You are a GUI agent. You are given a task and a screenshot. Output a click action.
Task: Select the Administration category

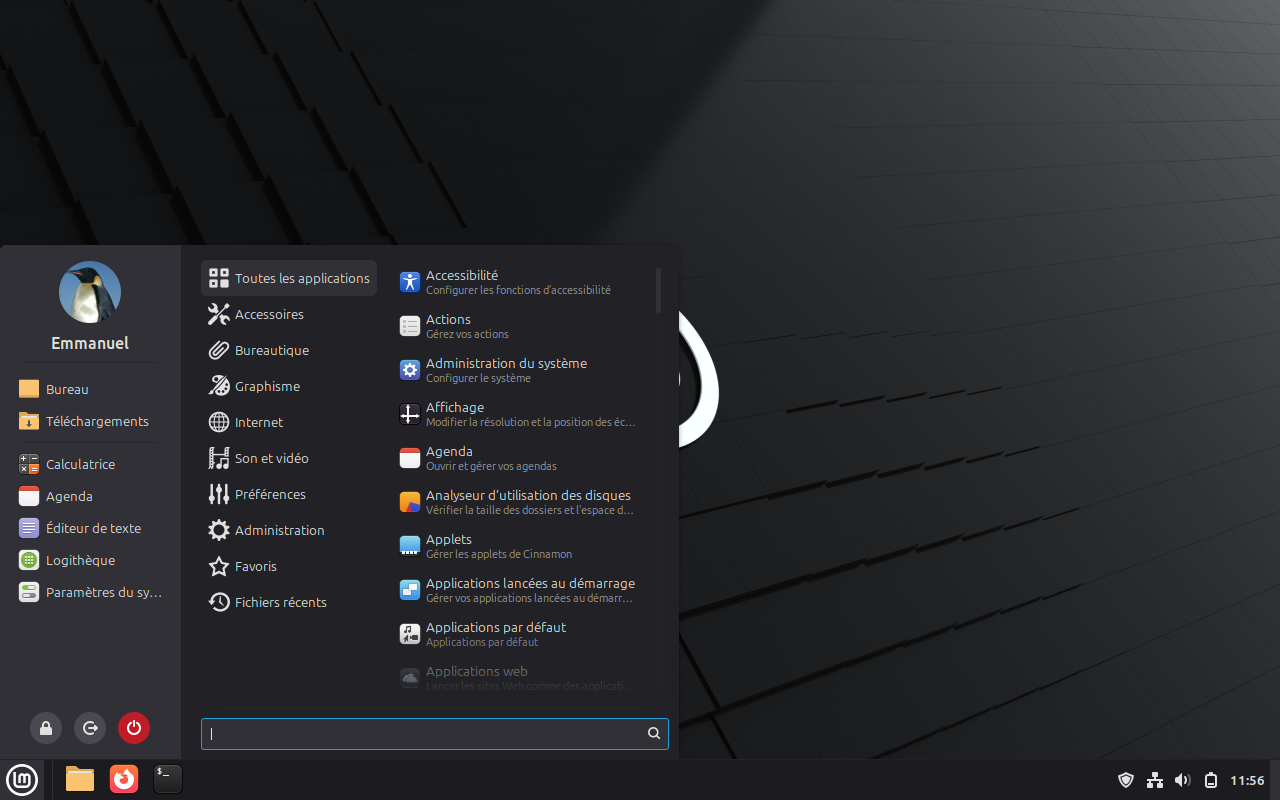[289, 530]
